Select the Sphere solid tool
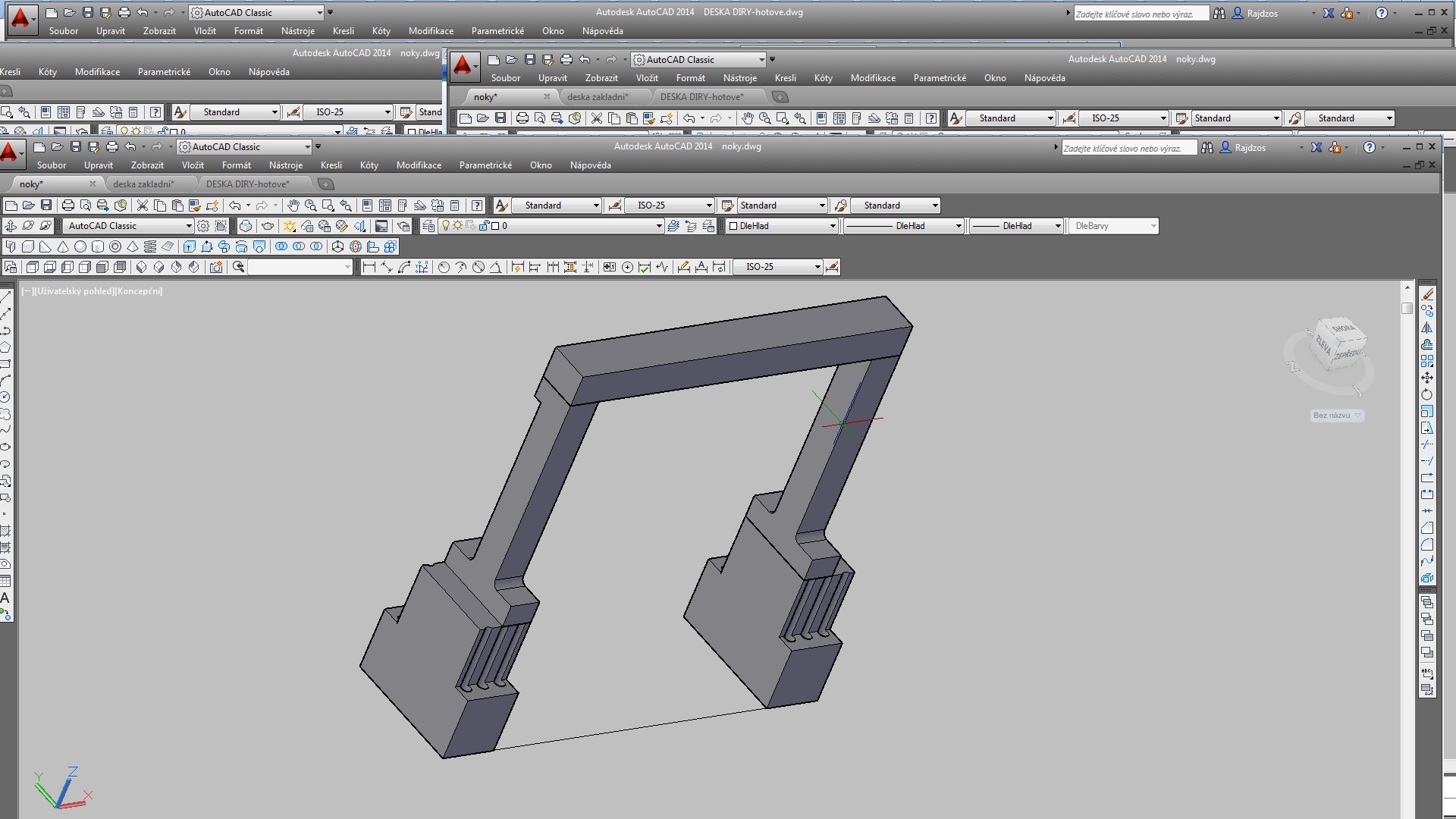Screen dimensions: 1456x819 (x=80, y=246)
